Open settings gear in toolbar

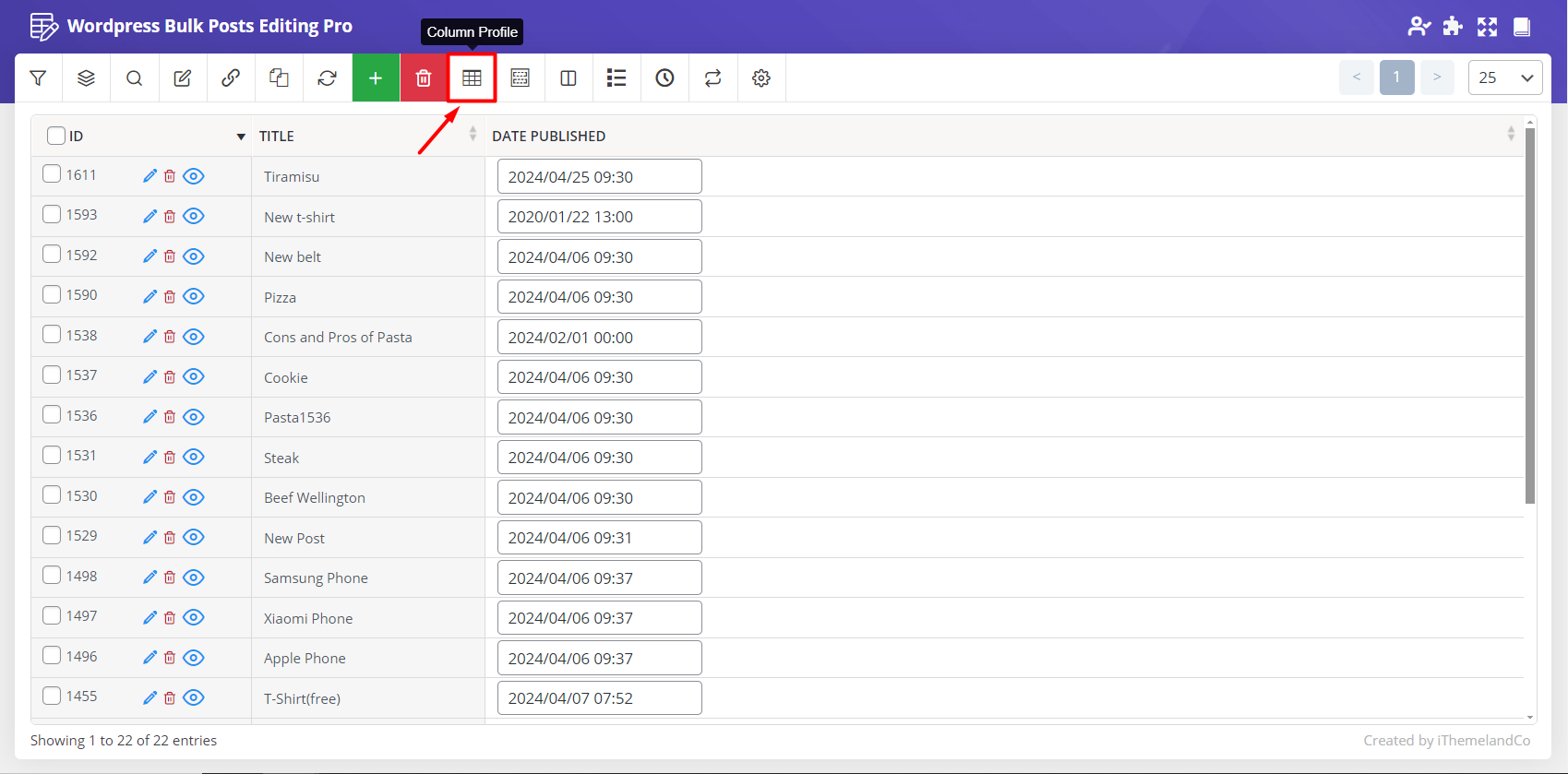click(761, 78)
